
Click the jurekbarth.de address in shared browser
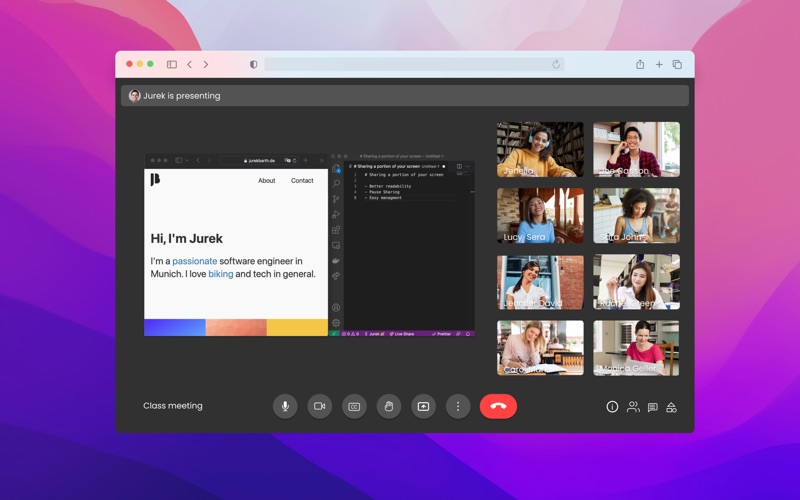click(260, 160)
